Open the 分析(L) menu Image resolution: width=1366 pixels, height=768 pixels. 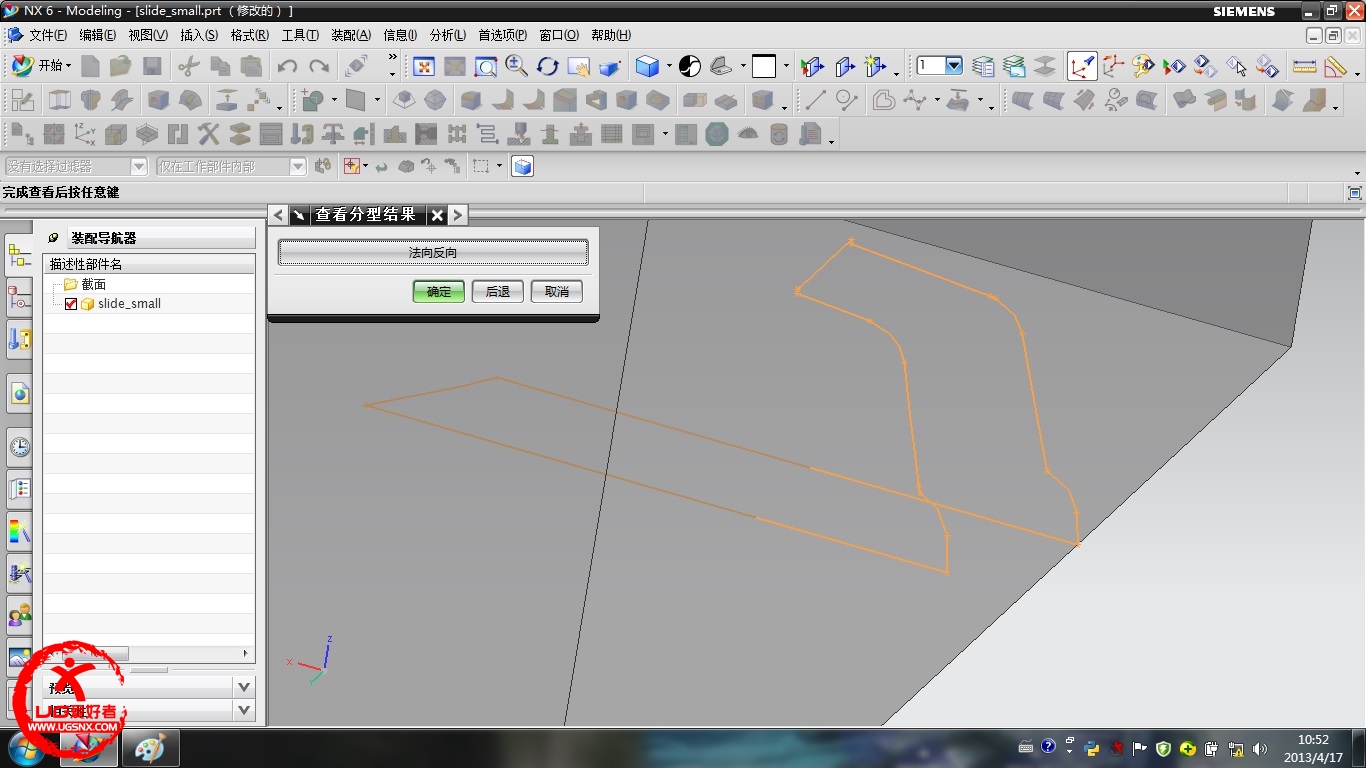[x=448, y=35]
